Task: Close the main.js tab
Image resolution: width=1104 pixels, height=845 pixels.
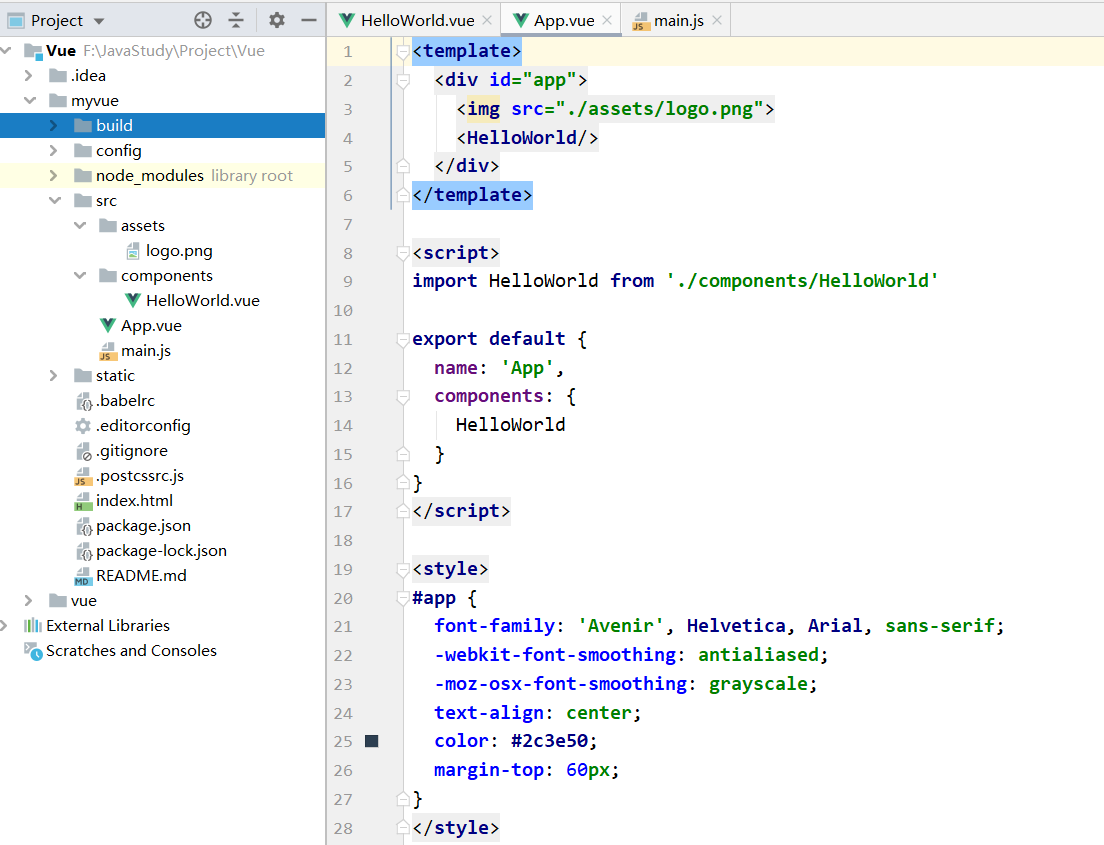Action: click(717, 20)
